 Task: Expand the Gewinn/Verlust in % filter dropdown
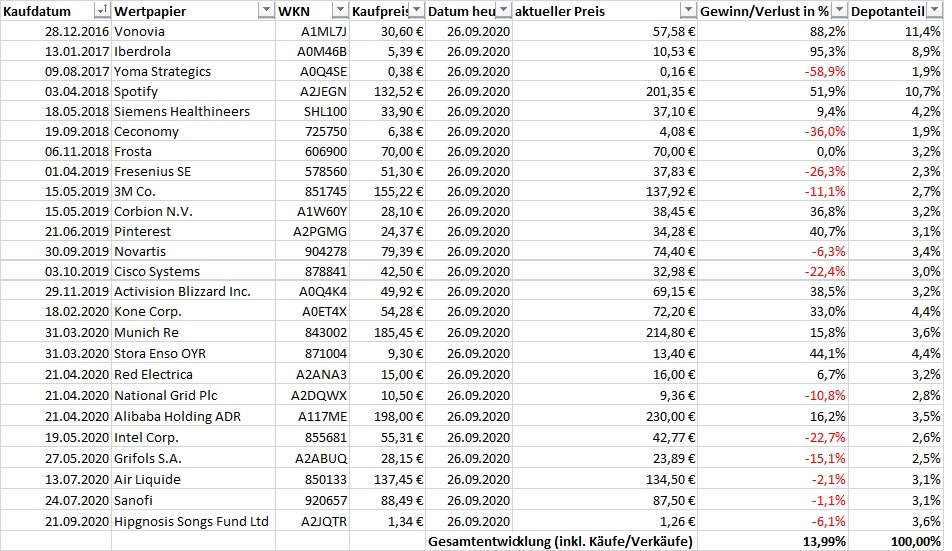click(x=837, y=10)
